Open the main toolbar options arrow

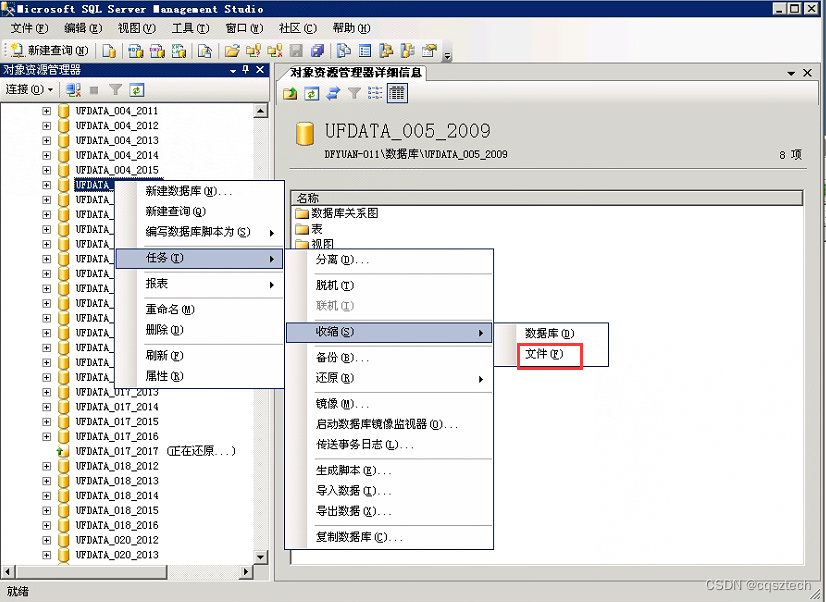coord(448,55)
